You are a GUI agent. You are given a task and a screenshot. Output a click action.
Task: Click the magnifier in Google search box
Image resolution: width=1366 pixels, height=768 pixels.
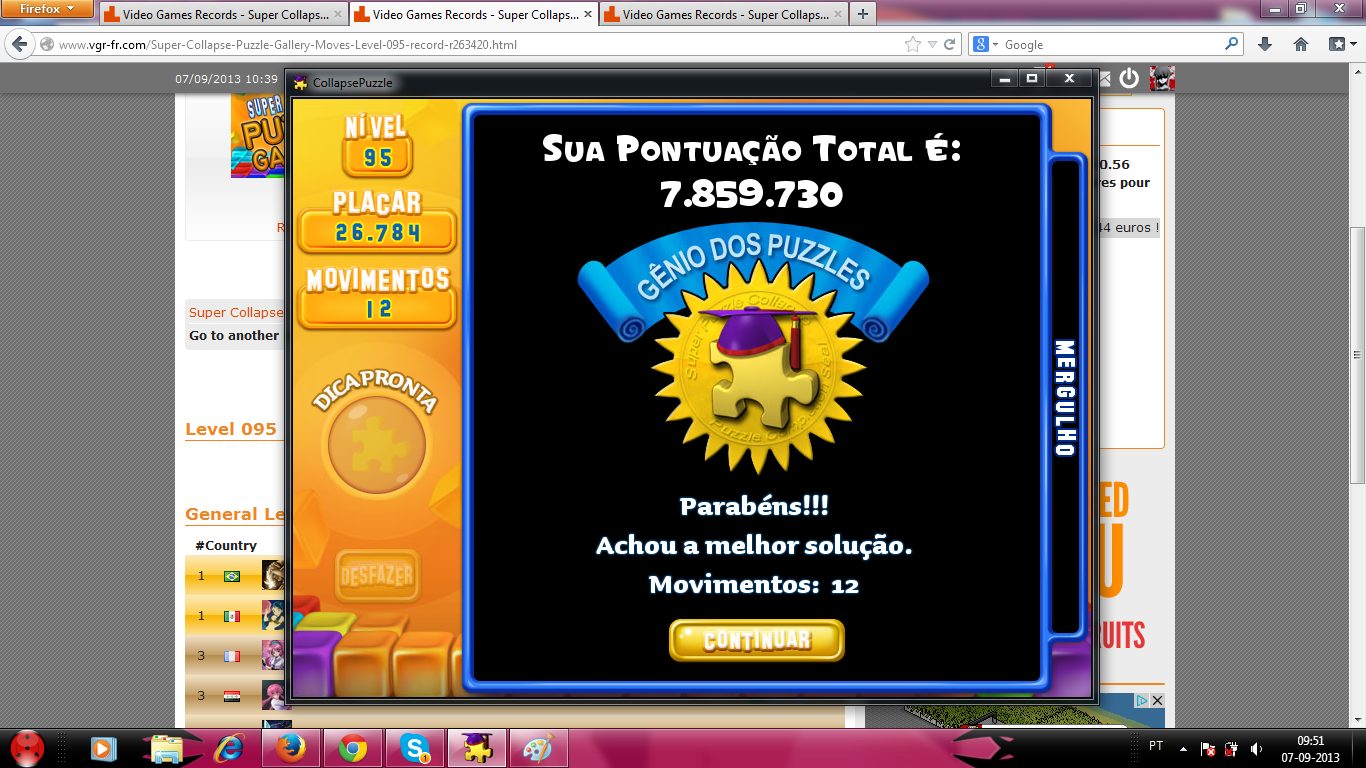coord(1231,44)
